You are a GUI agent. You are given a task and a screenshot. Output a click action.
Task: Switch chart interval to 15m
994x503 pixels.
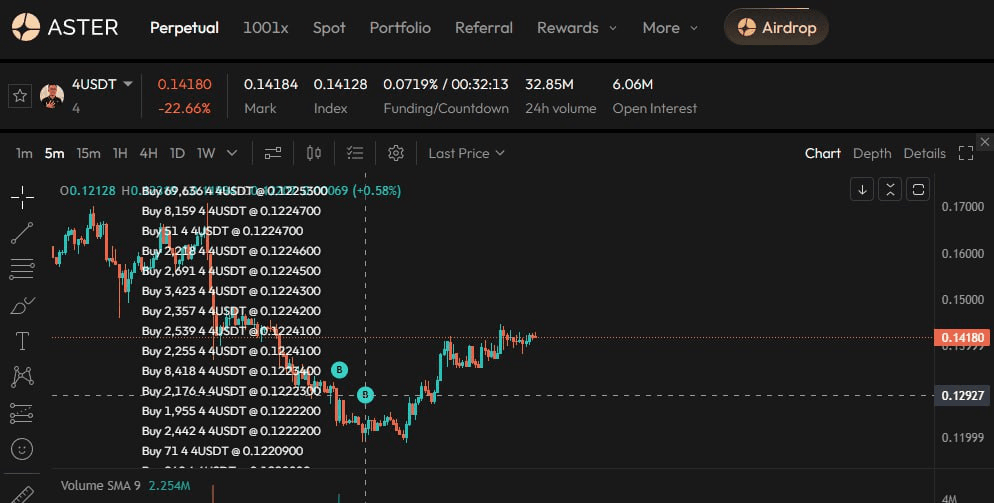pos(88,153)
